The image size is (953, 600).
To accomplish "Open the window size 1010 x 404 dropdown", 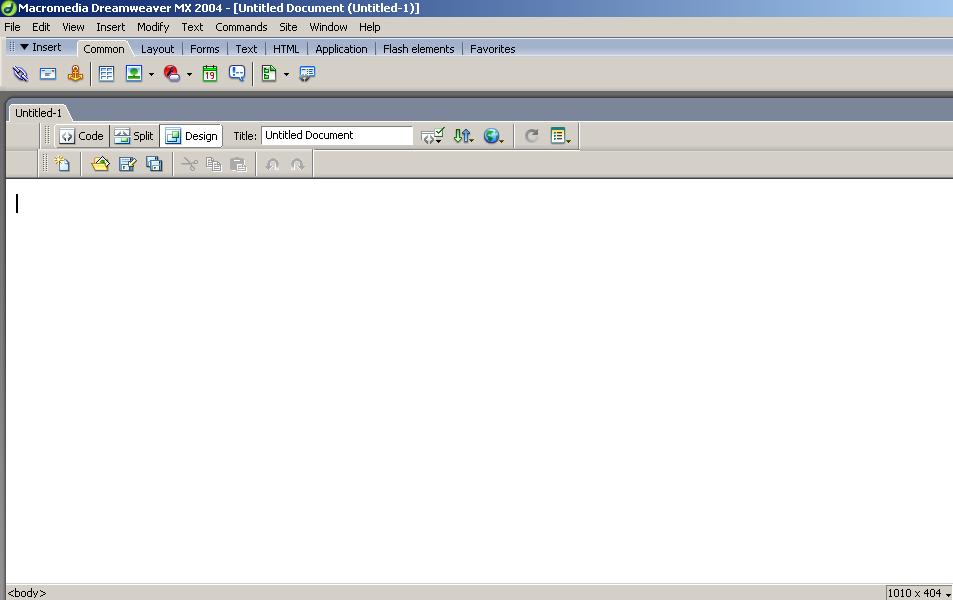I will [x=918, y=593].
